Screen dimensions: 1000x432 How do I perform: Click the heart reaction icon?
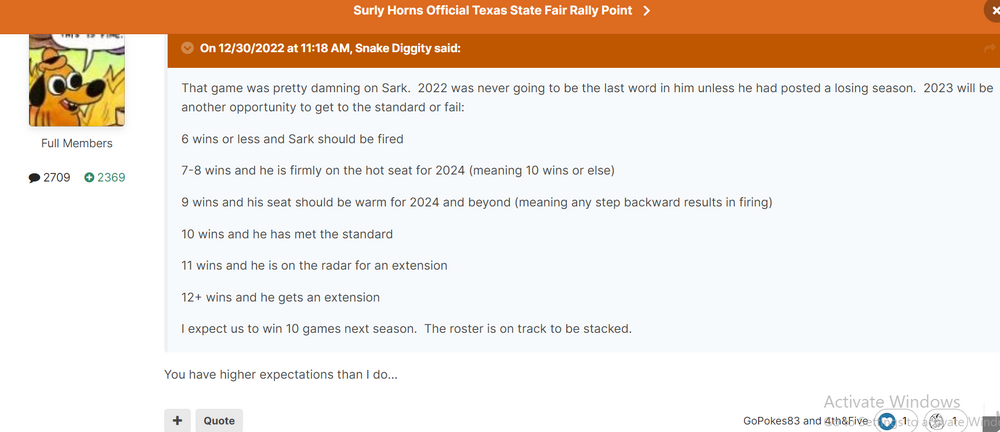(887, 421)
